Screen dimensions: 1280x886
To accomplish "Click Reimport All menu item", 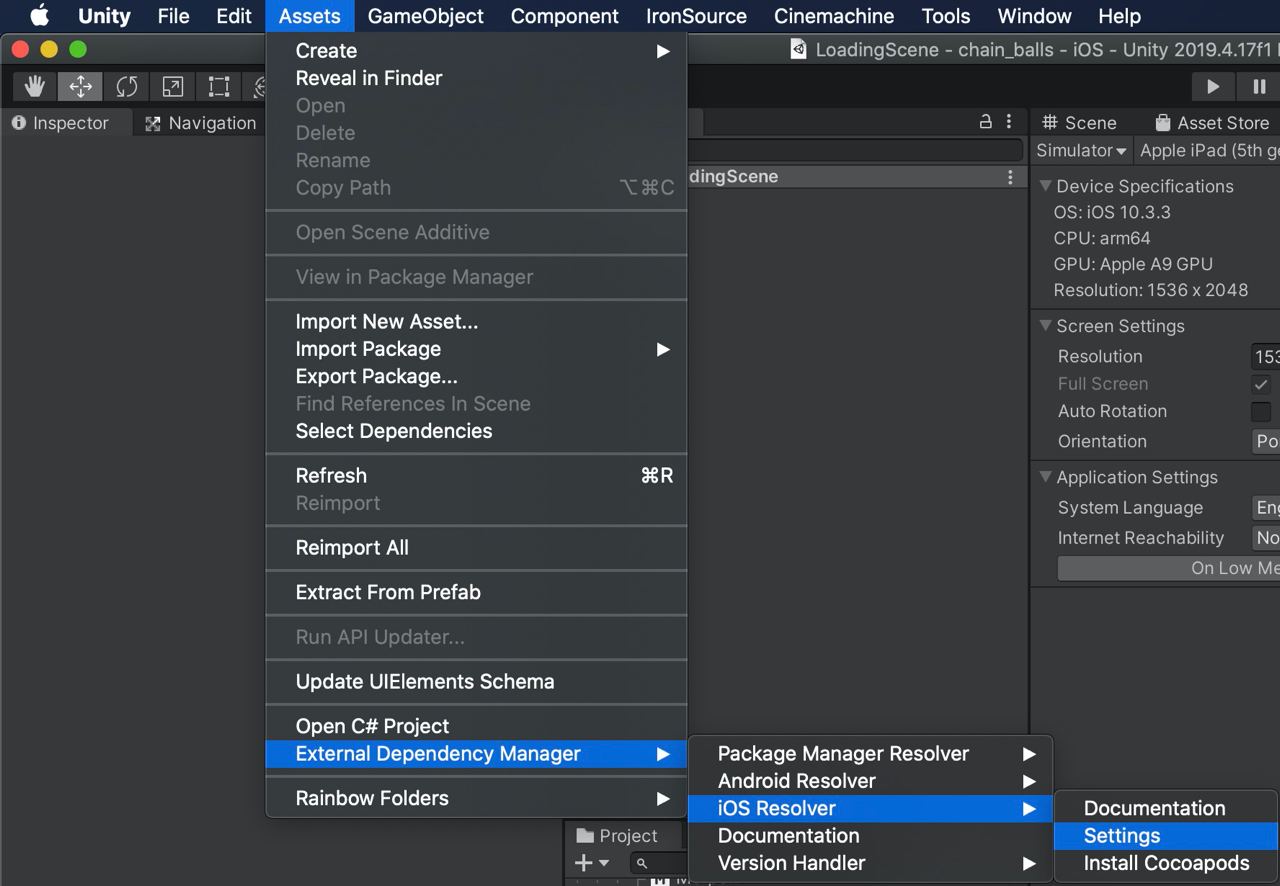I will tap(476, 548).
